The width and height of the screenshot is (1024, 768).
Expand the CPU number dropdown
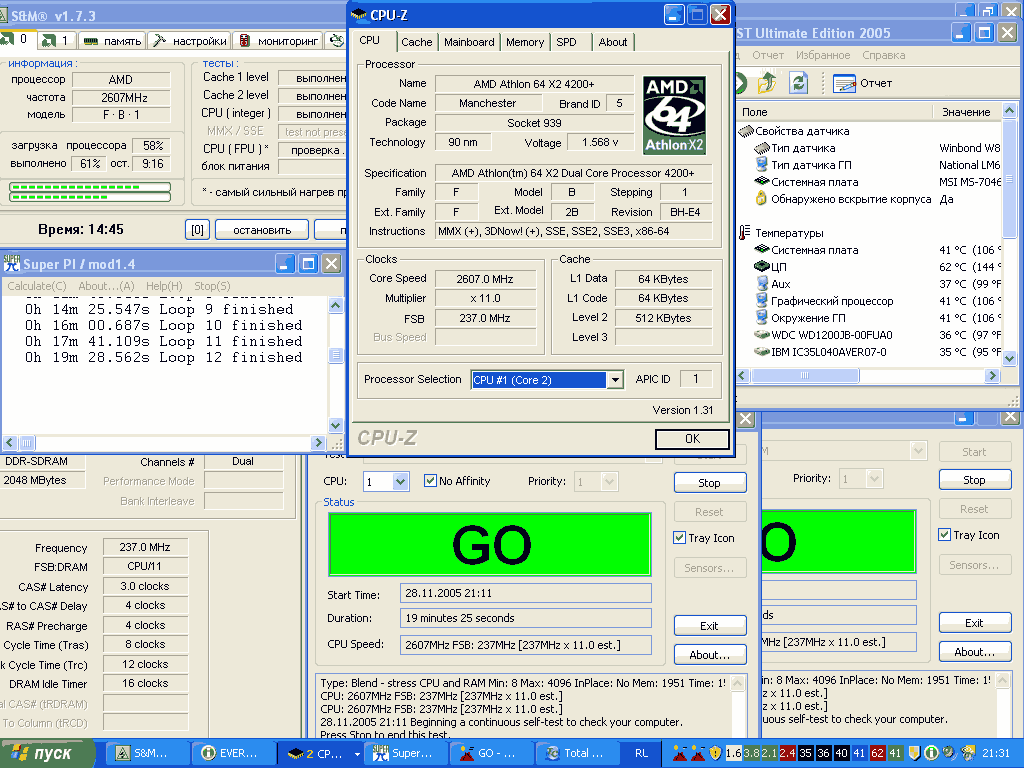400,482
